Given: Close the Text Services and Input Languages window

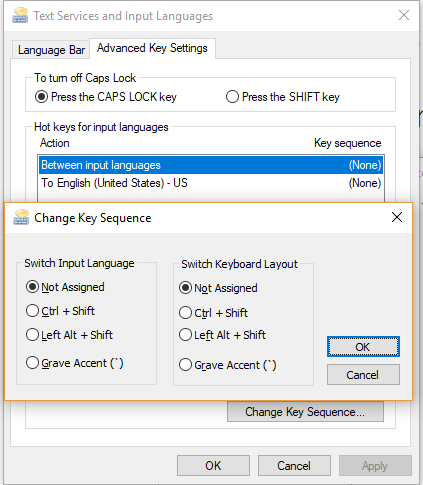Looking at the screenshot, I should [404, 15].
